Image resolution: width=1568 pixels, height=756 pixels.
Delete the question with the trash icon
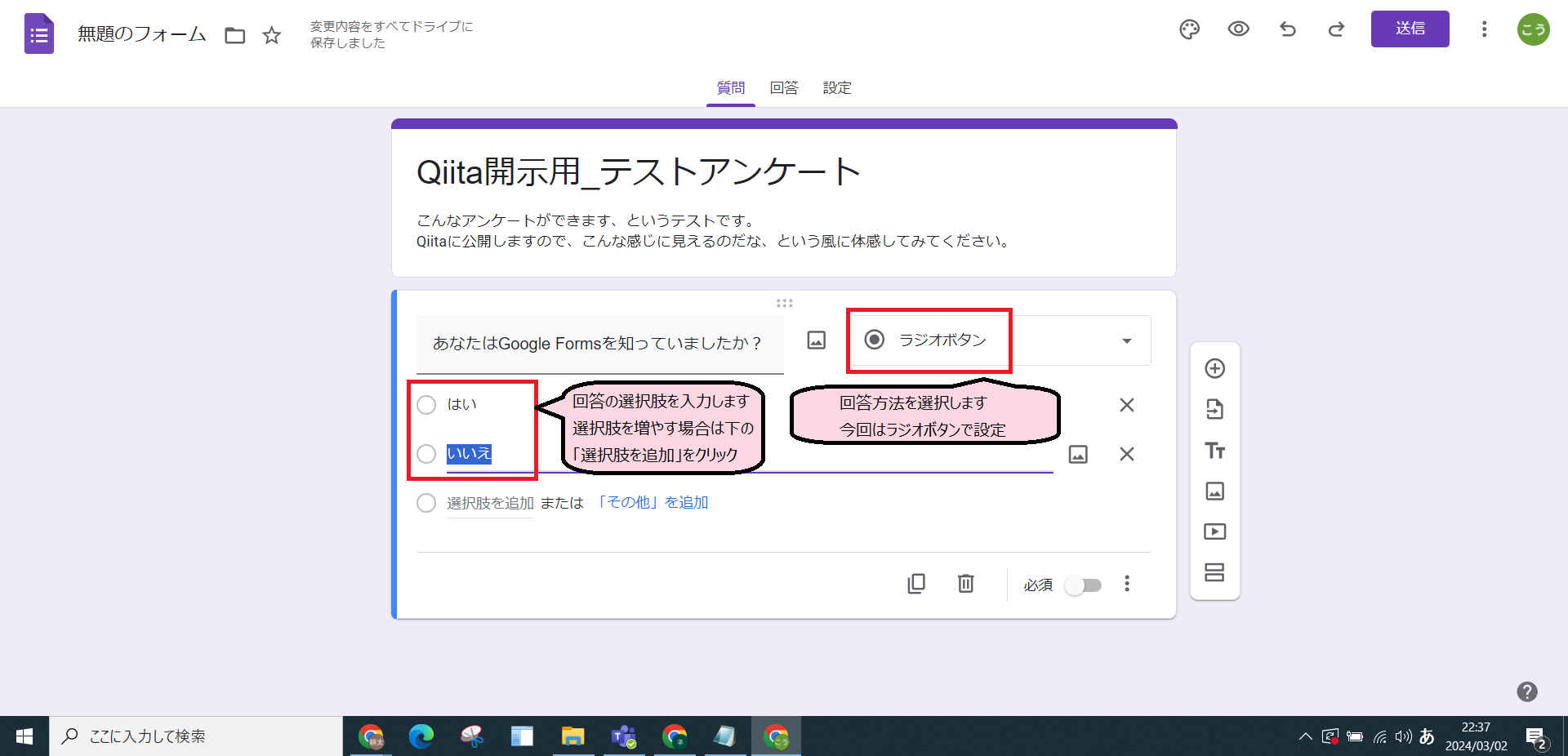(x=965, y=584)
